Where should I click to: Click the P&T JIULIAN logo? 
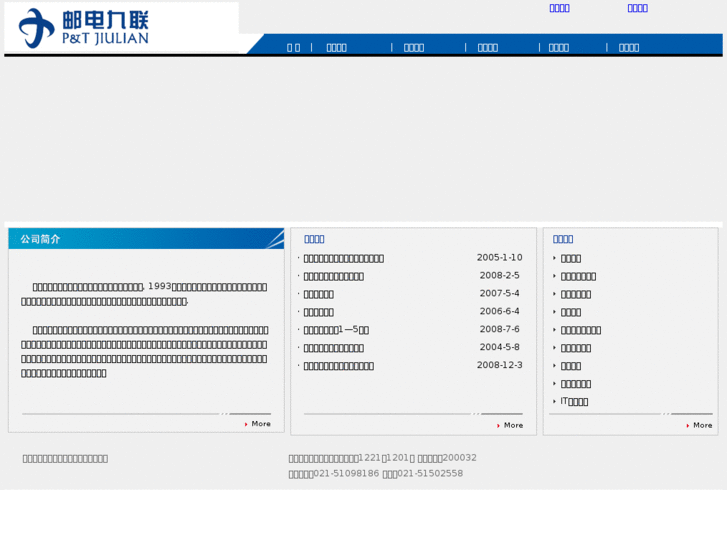pos(84,28)
